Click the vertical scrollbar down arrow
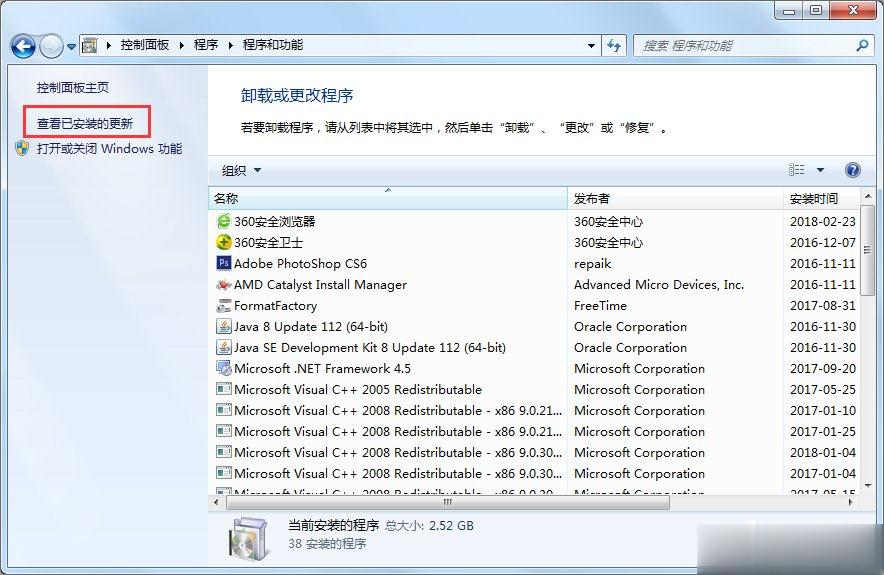884x575 pixels. pyautogui.click(x=868, y=486)
